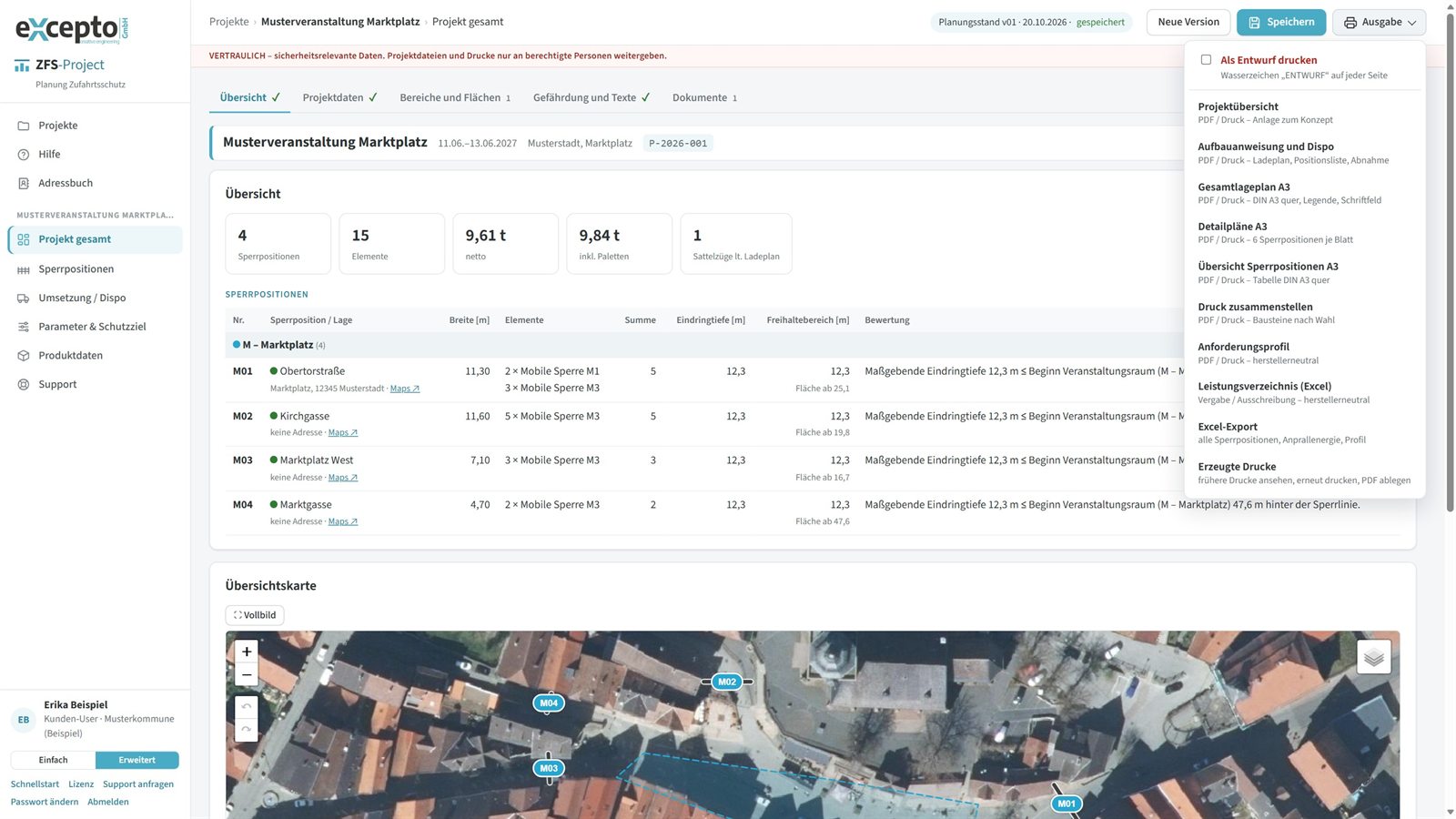Click the page vertical scrollbar
This screenshot has width=1456, height=819.
point(1450,264)
